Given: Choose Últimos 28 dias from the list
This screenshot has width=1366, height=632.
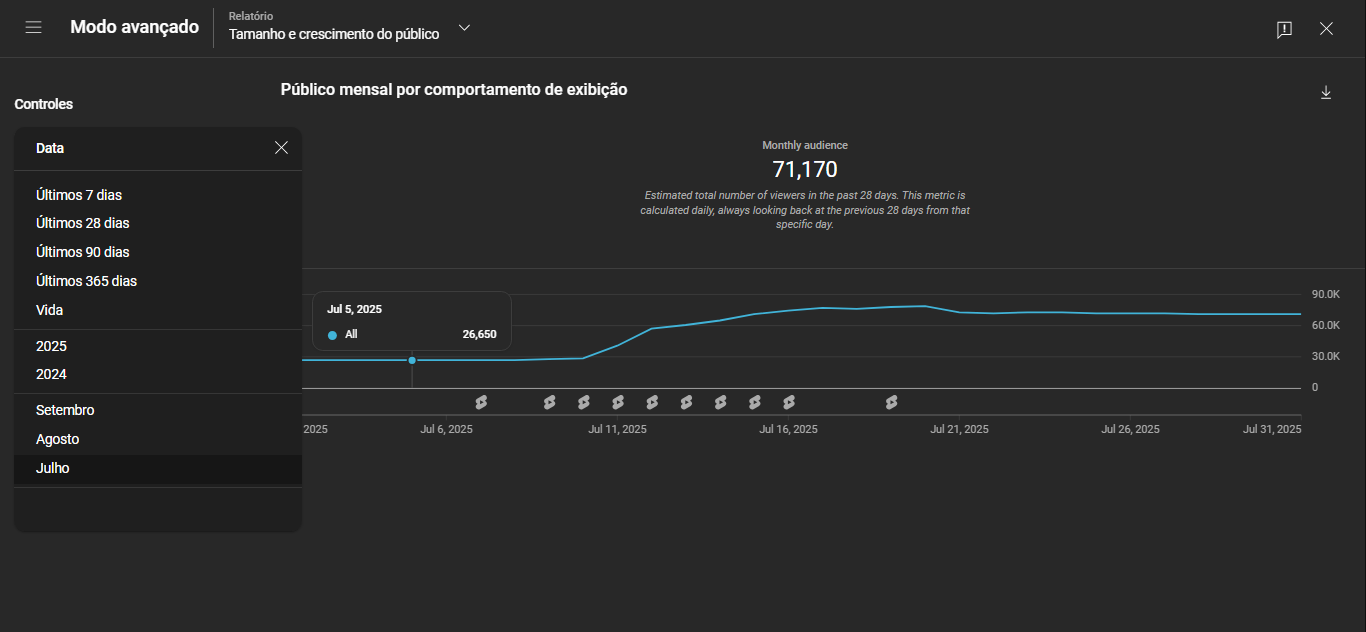Looking at the screenshot, I should [83, 223].
